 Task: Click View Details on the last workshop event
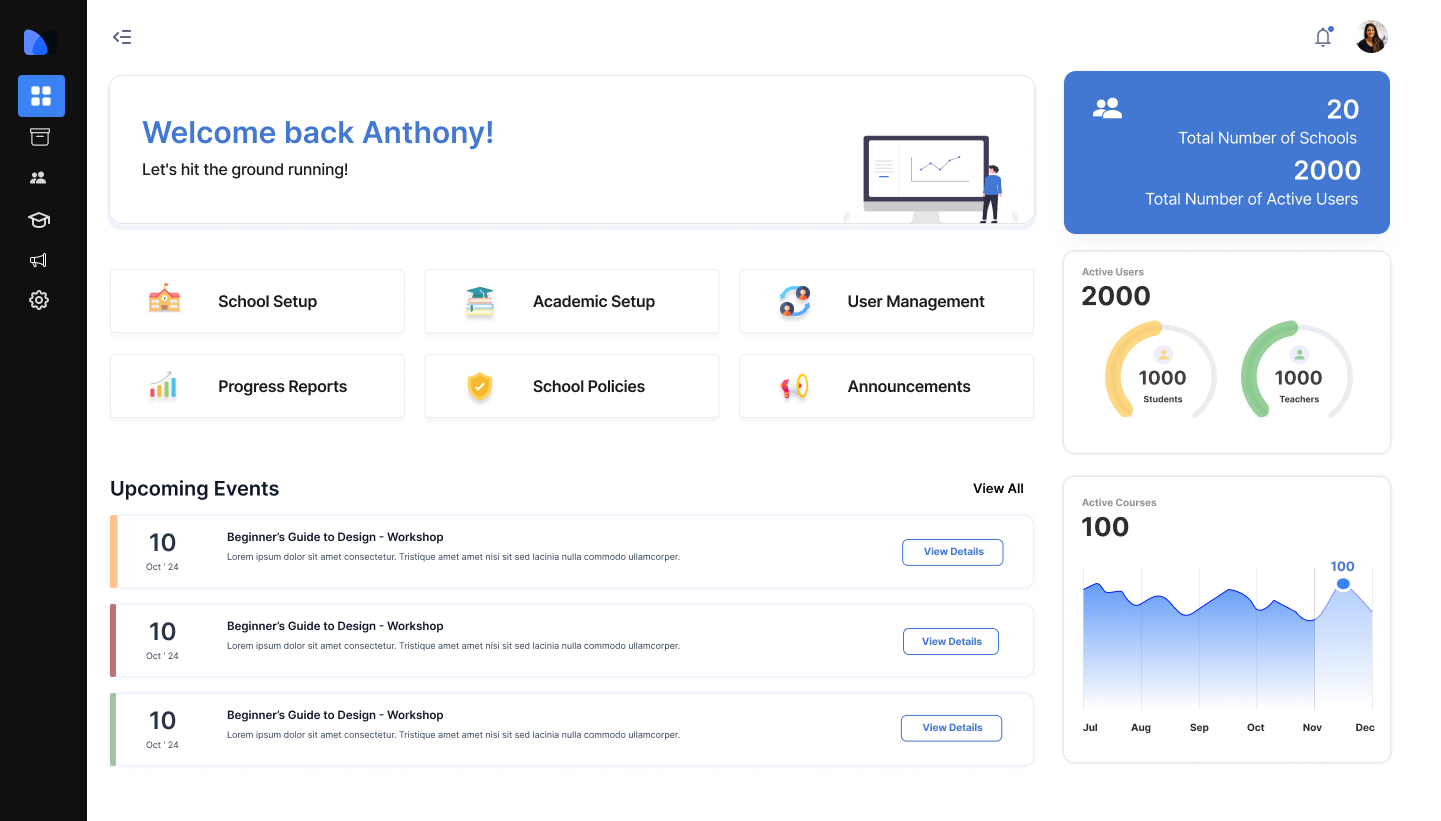coord(951,728)
